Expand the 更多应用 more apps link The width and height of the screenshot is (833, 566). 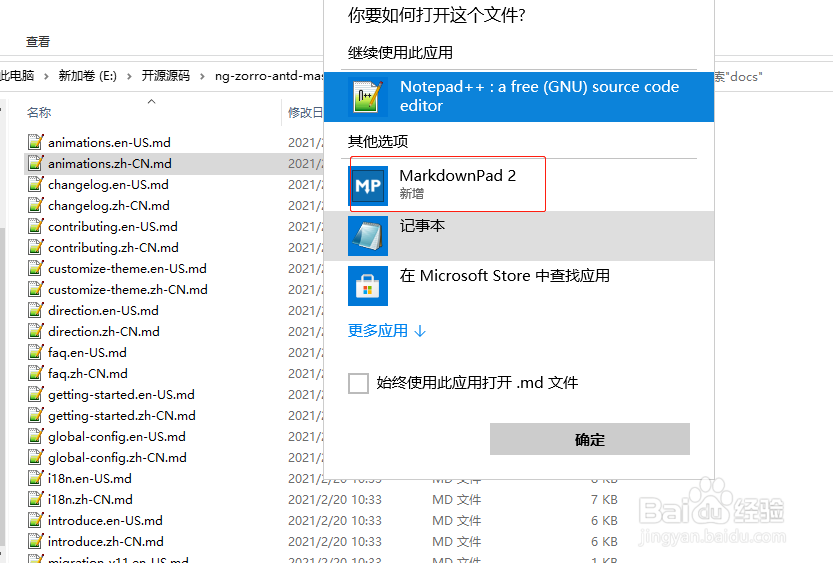tap(387, 331)
